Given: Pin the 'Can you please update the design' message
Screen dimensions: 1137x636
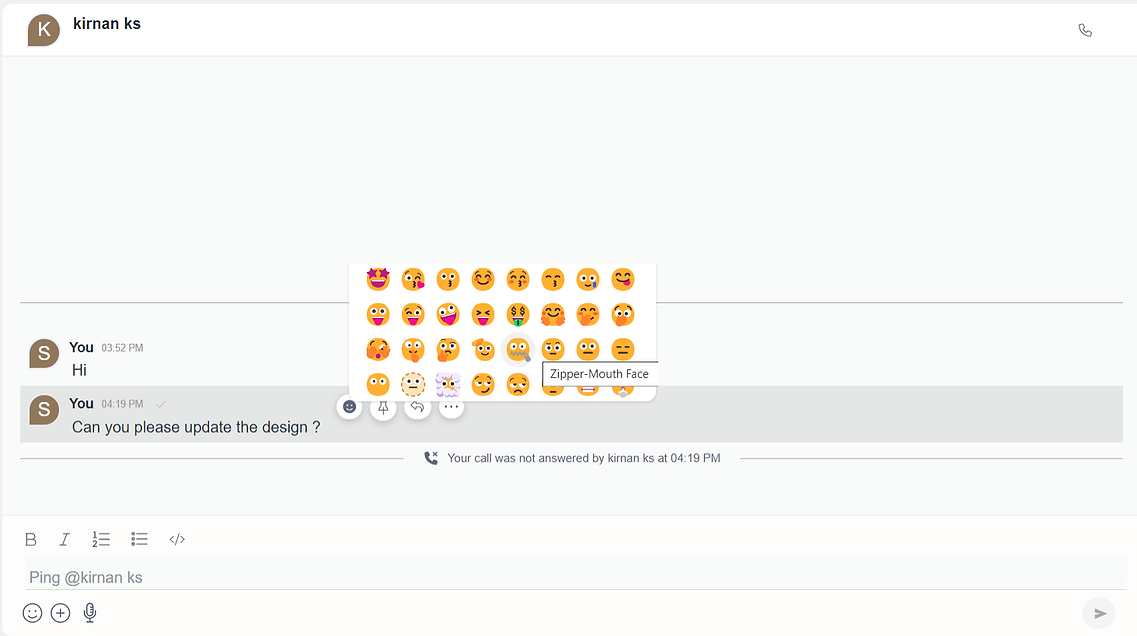Looking at the screenshot, I should click(x=383, y=407).
